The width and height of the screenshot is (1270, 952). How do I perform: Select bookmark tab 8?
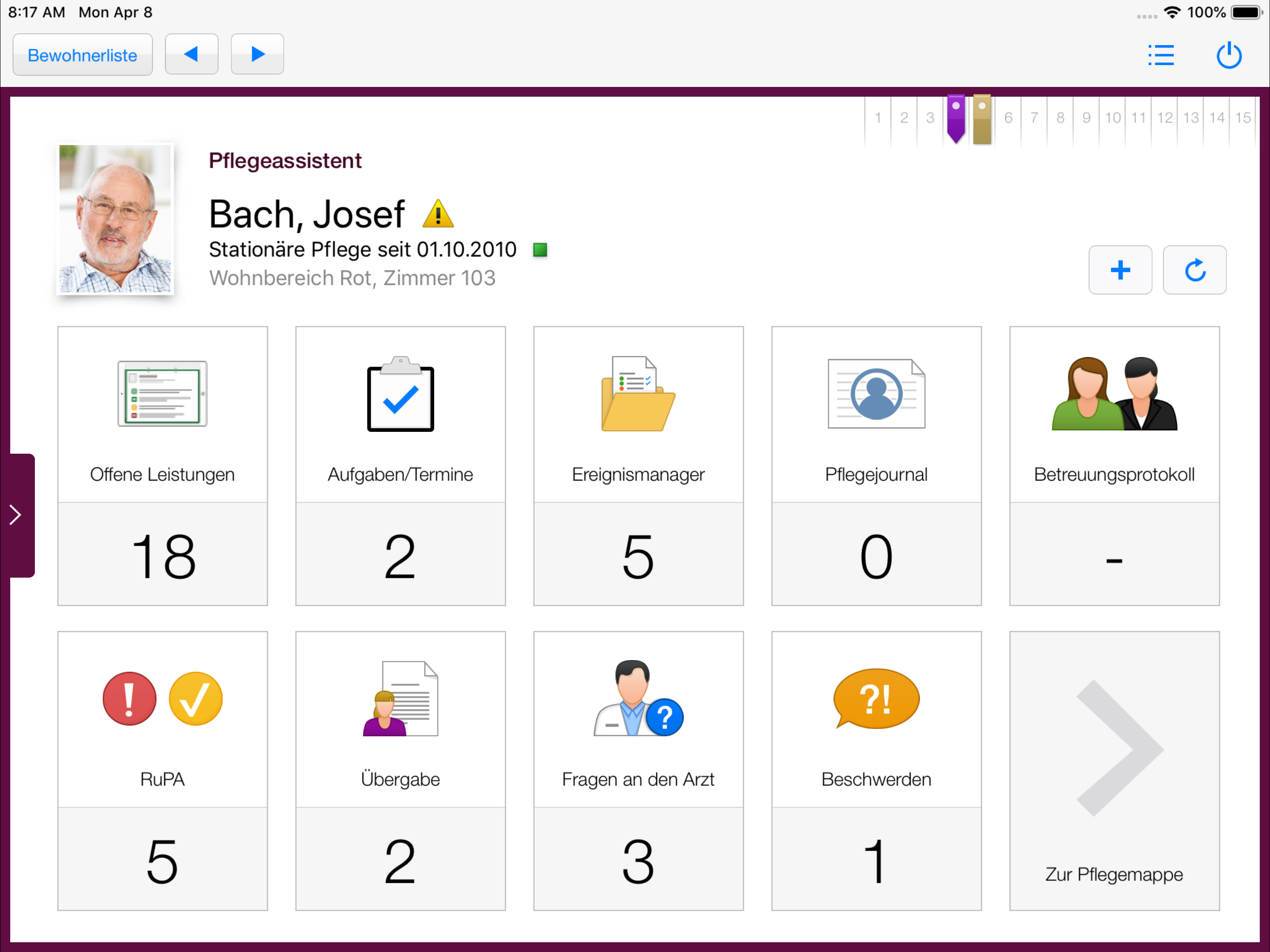point(1060,118)
